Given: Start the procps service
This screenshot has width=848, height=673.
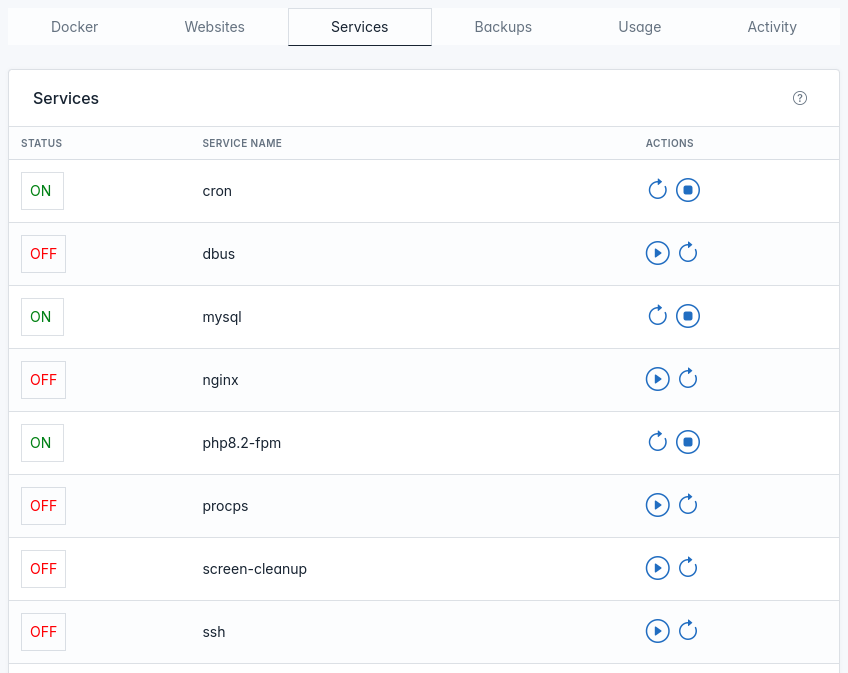Looking at the screenshot, I should pyautogui.click(x=657, y=505).
